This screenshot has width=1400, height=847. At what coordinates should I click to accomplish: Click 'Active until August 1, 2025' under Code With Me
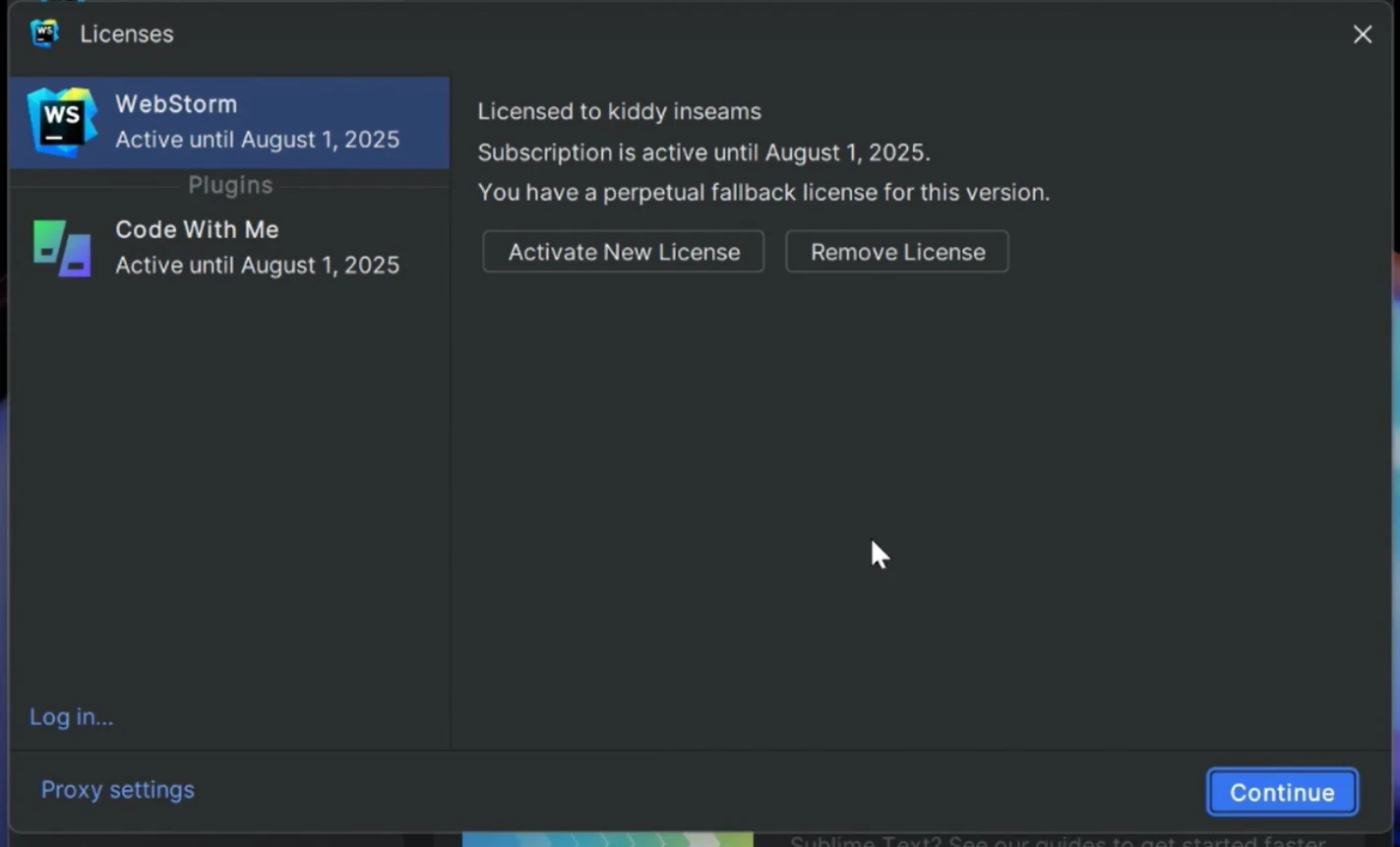point(258,265)
